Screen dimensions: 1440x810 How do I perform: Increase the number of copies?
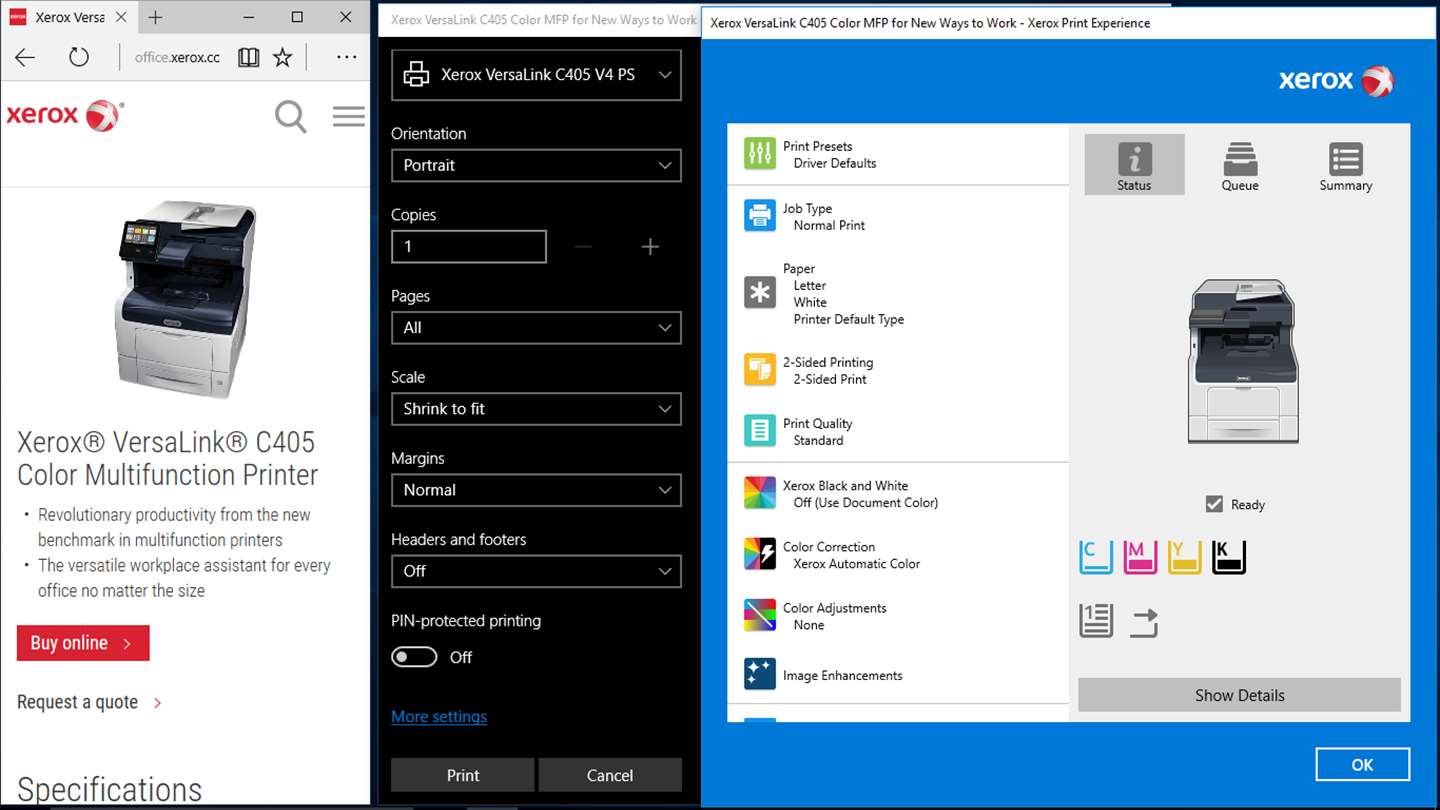650,246
